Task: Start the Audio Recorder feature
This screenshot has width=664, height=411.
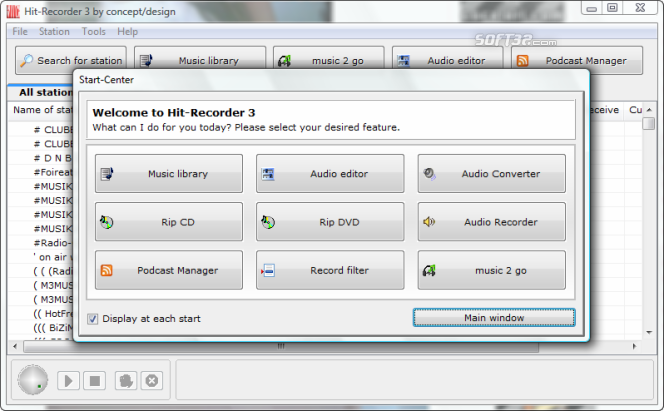Action: pos(491,222)
